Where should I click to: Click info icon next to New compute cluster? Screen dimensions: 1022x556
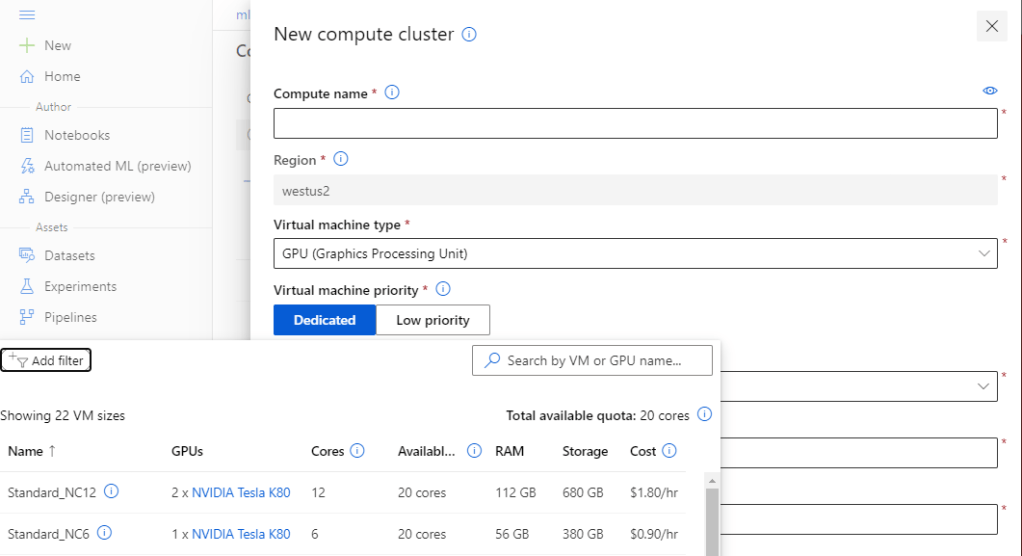468,34
